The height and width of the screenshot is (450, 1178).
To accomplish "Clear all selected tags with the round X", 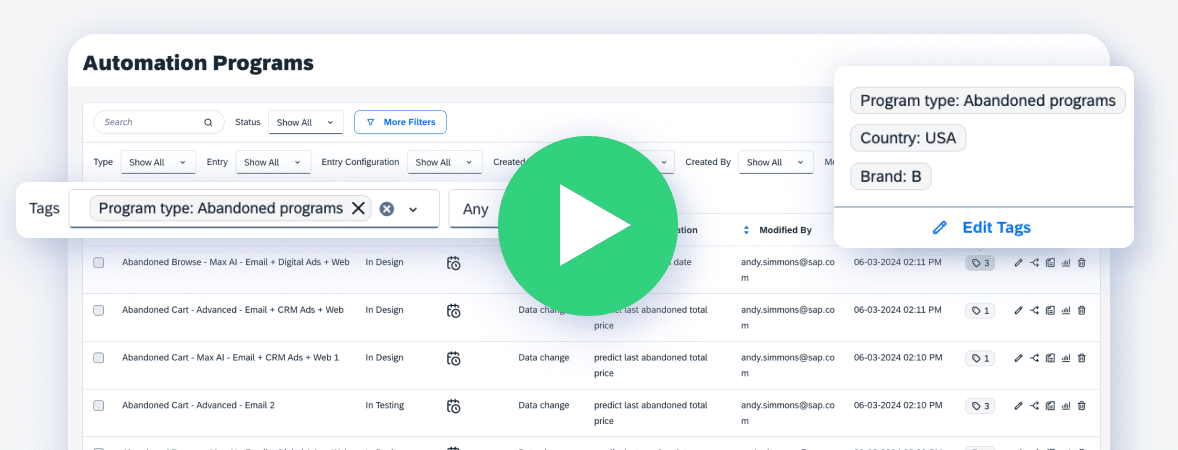I will tap(386, 209).
